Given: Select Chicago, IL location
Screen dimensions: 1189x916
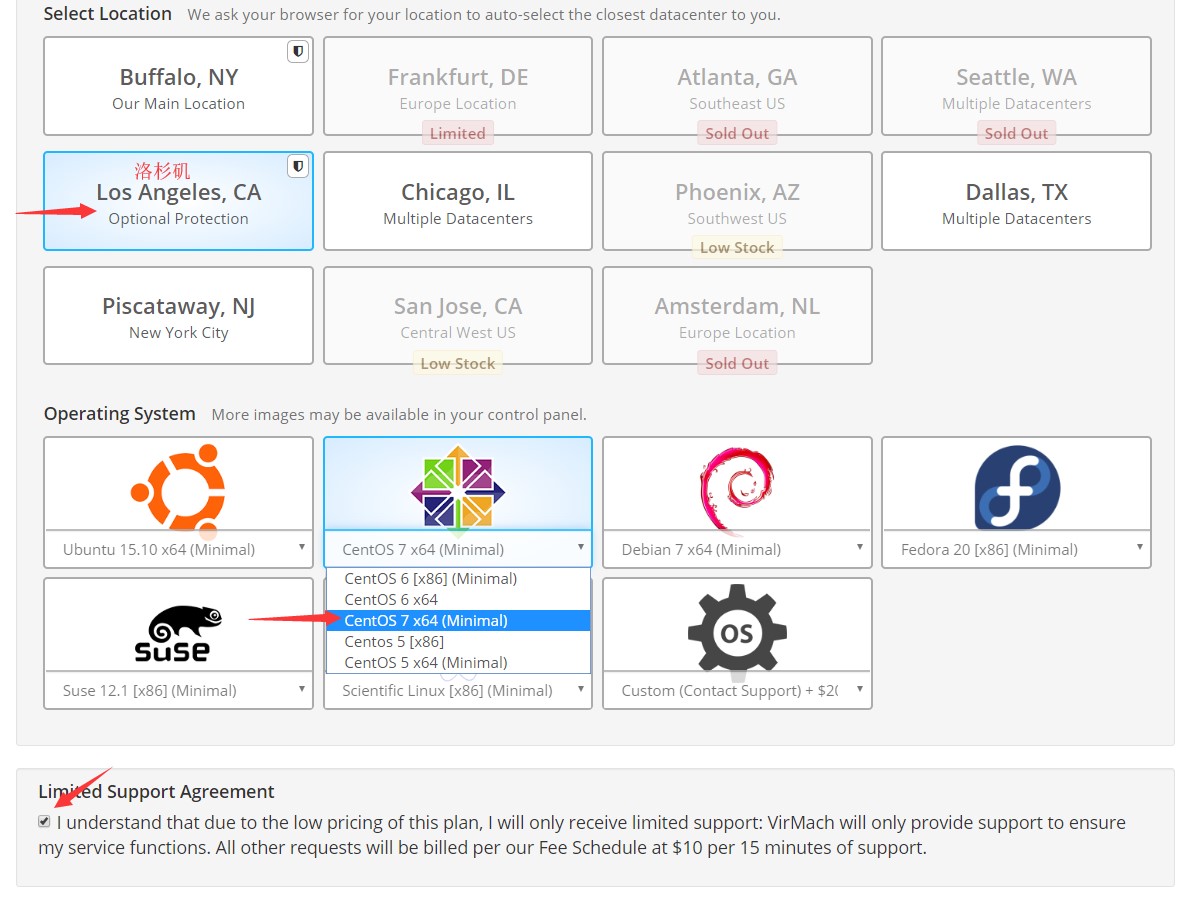Looking at the screenshot, I should 458,201.
